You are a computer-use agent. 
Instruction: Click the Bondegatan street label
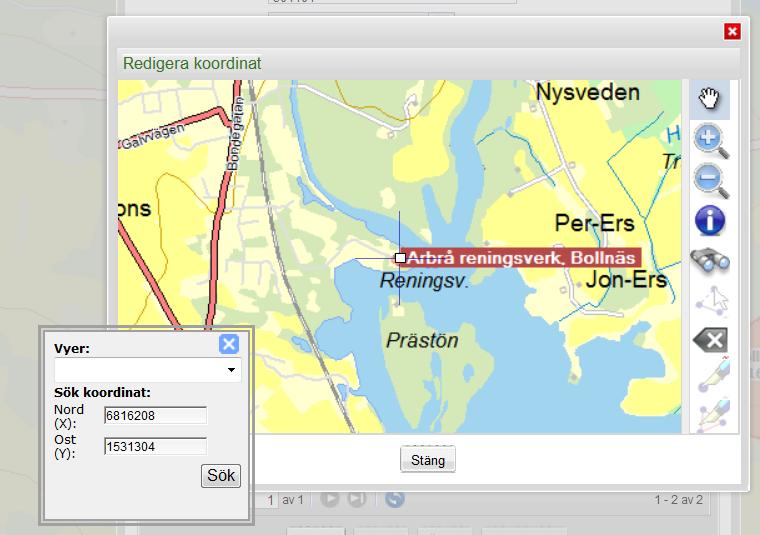click(x=234, y=134)
